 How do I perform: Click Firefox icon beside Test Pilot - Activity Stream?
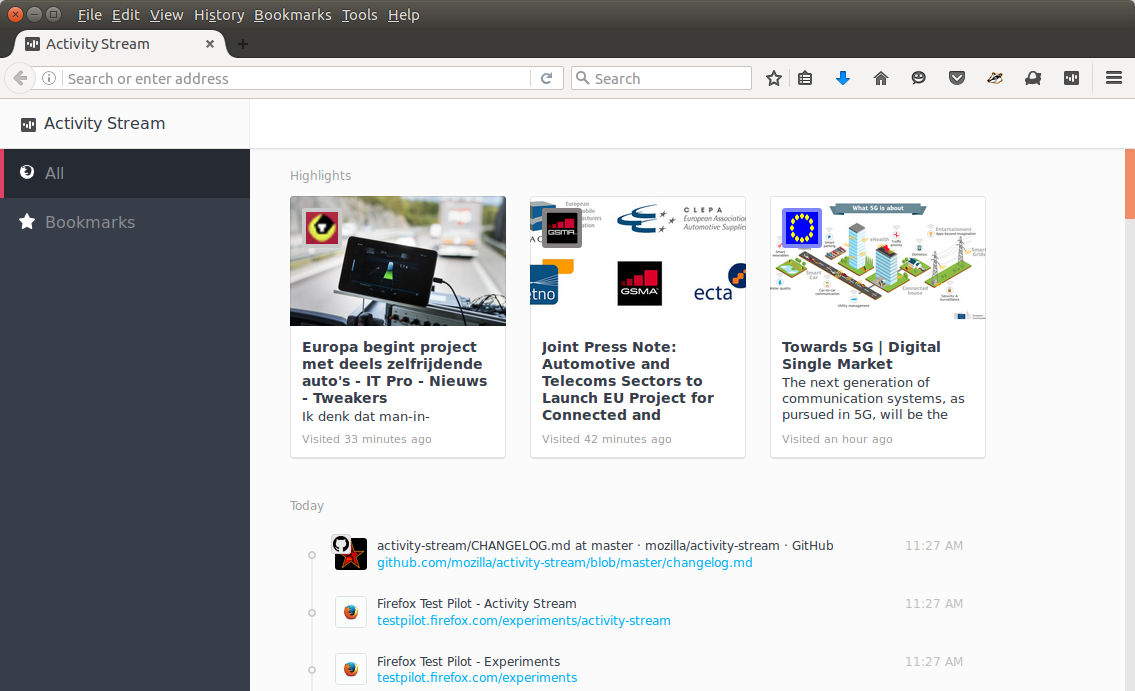pyautogui.click(x=351, y=612)
